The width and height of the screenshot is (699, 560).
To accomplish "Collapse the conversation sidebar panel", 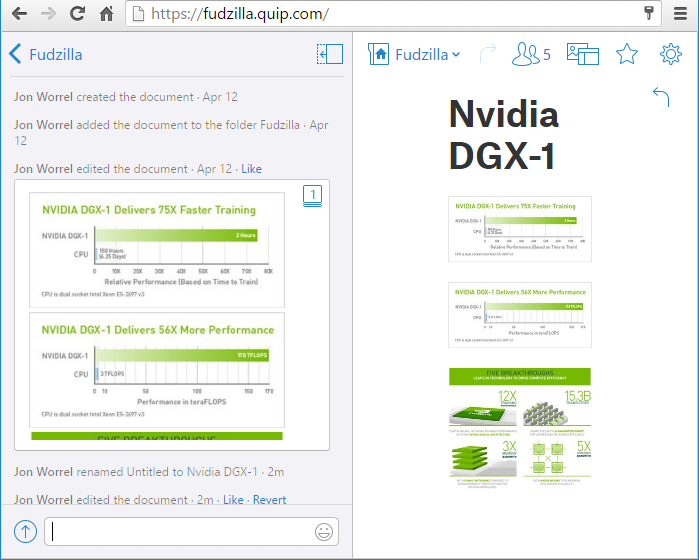I will tap(330, 54).
